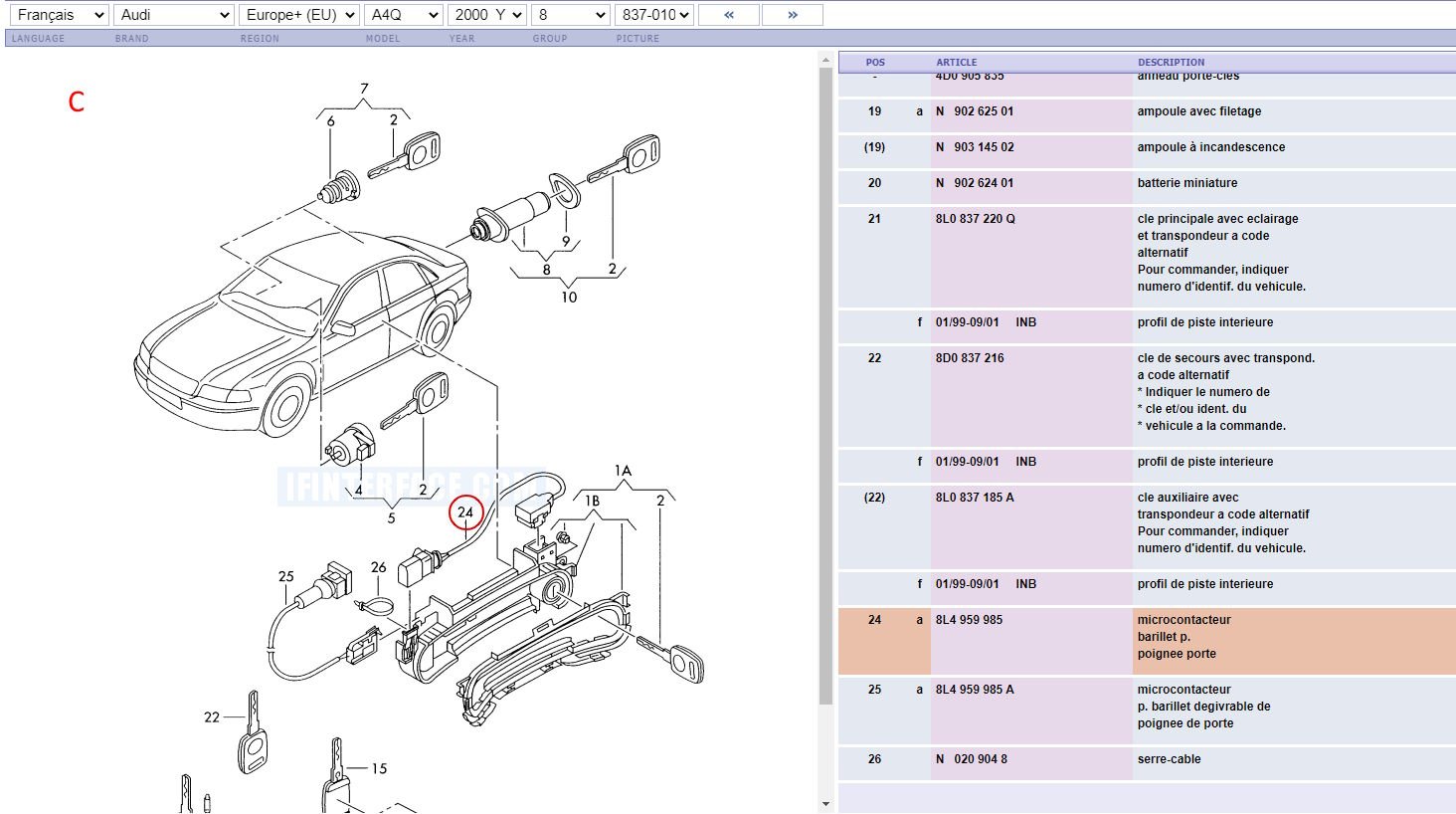Open the 2000 Y year dropdown

point(487,15)
